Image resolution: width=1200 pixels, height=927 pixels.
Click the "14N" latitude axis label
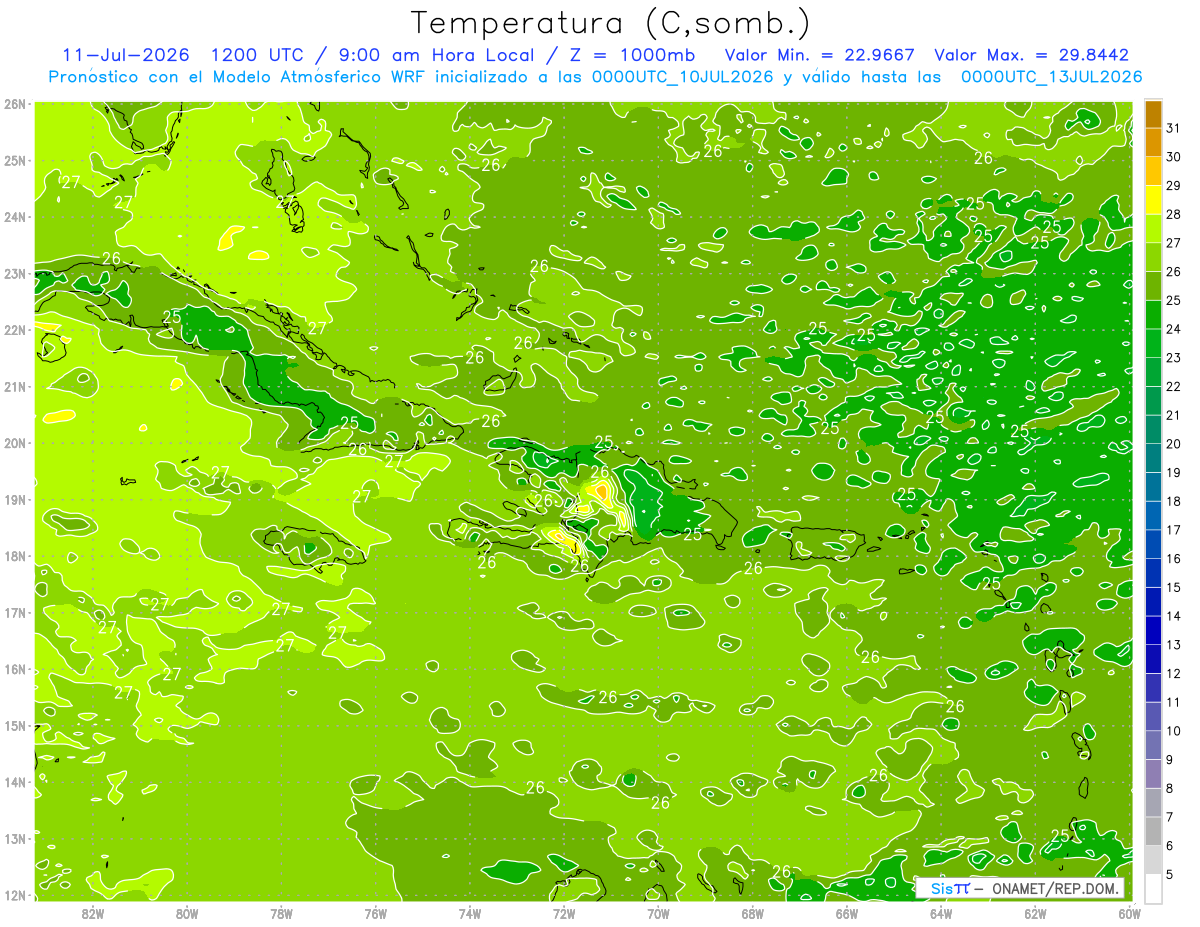[16, 782]
